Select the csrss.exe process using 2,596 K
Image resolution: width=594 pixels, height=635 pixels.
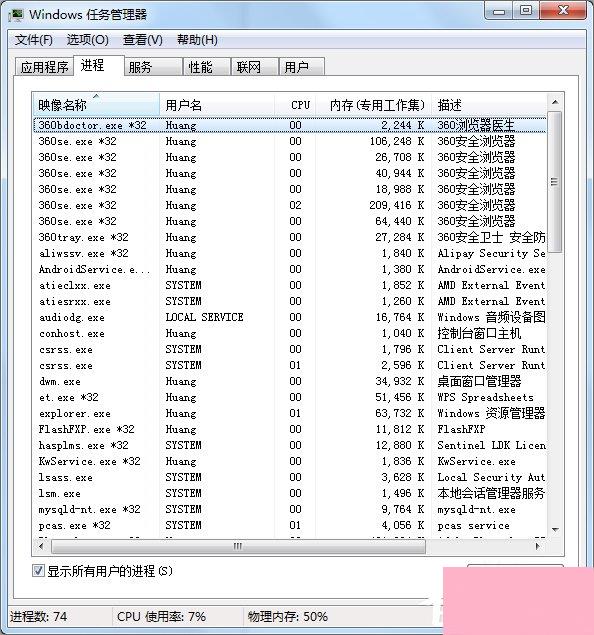[290, 365]
